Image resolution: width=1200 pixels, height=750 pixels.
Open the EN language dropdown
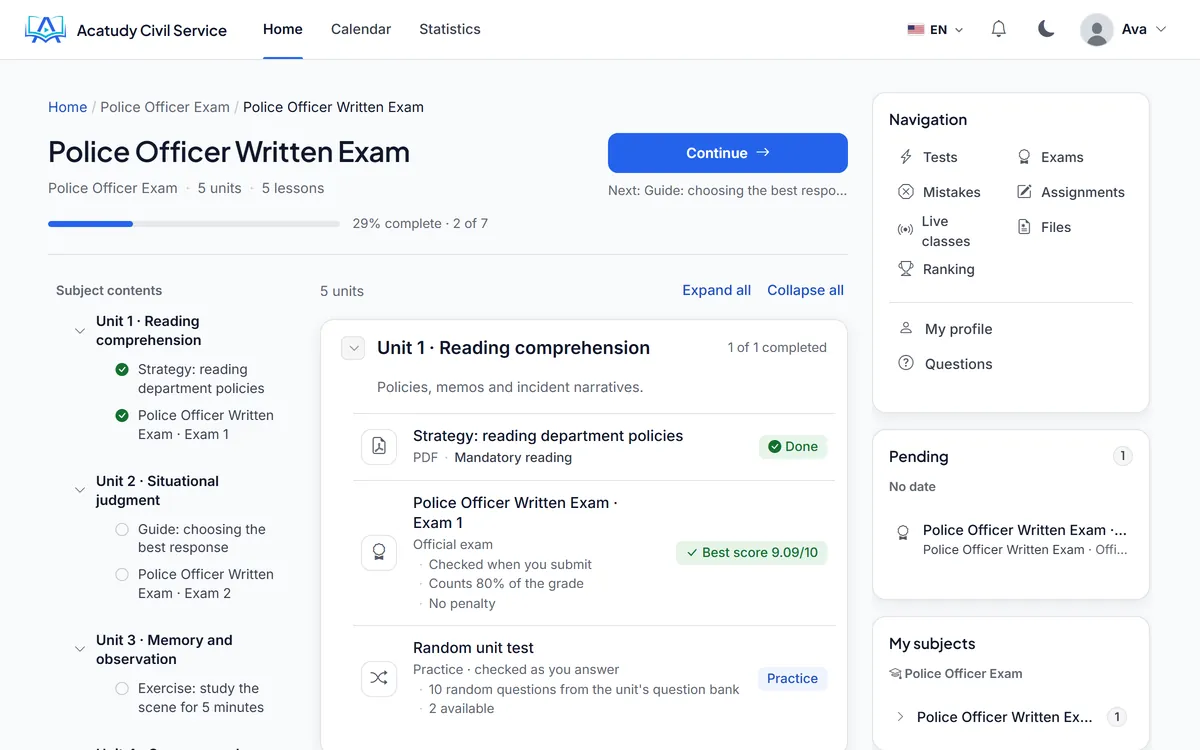[935, 30]
